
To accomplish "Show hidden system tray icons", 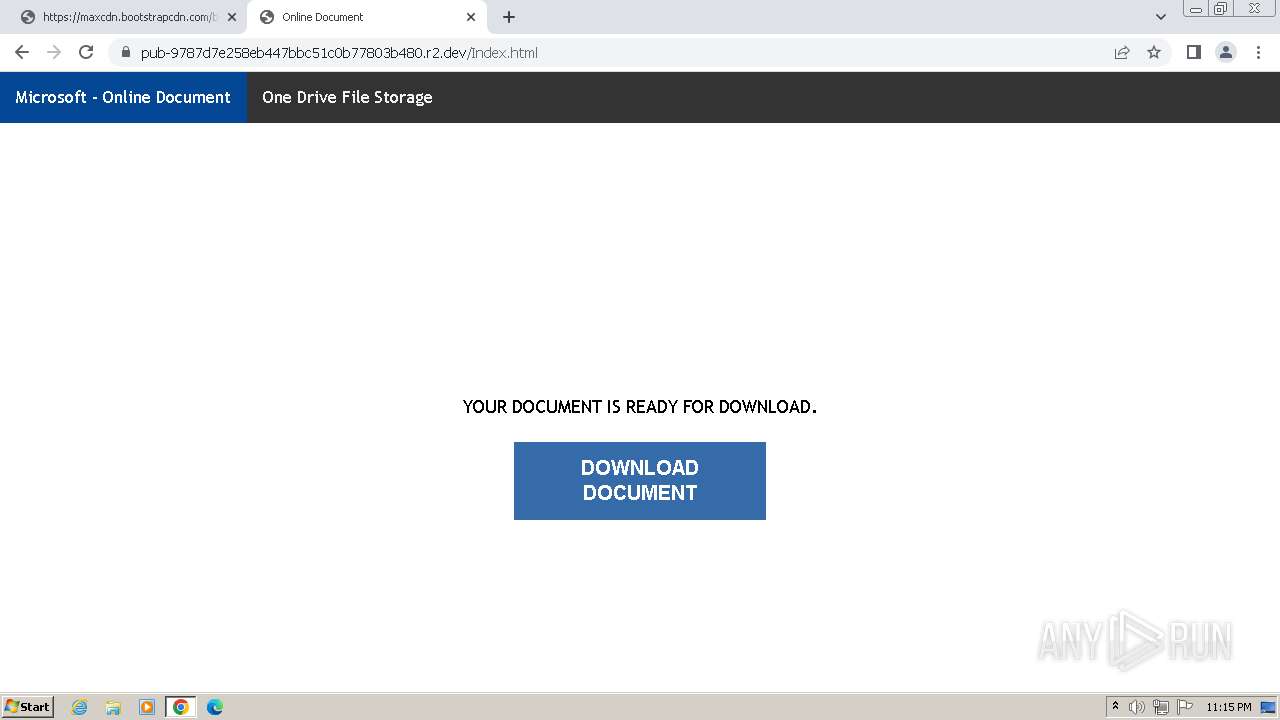I will (x=1115, y=707).
